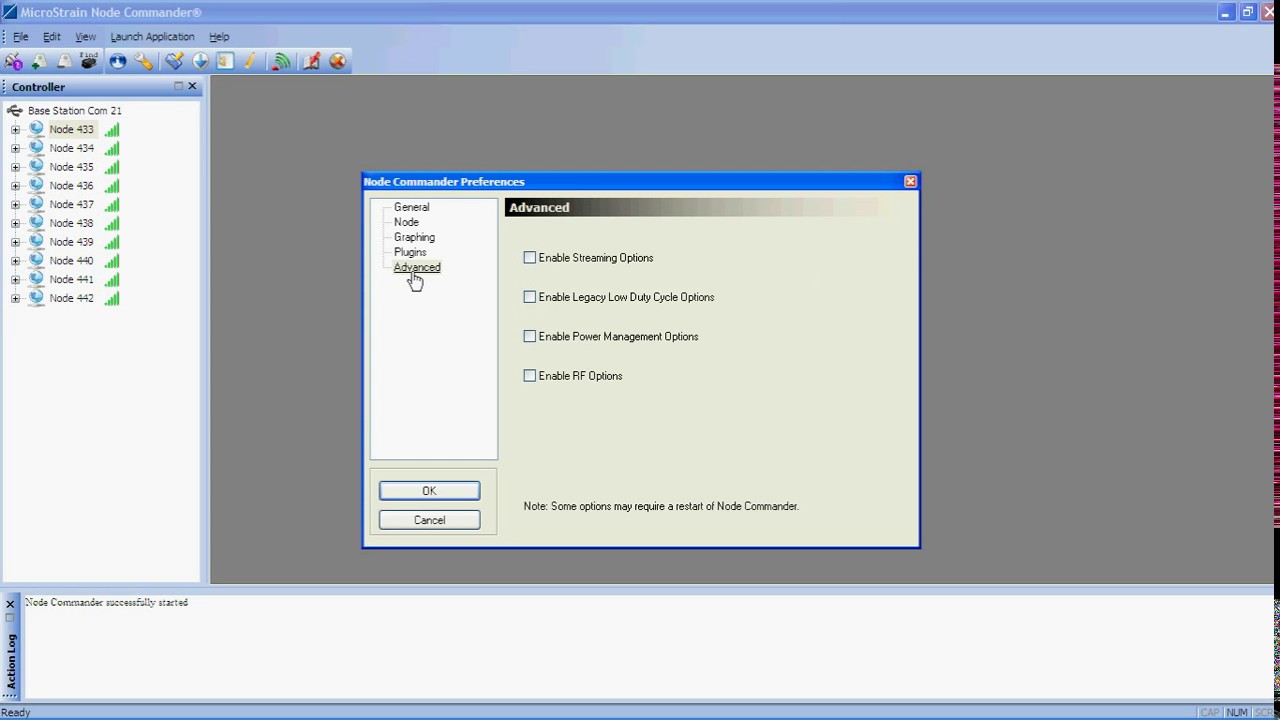
Task: Select the Node 438 label
Action: tap(72, 223)
